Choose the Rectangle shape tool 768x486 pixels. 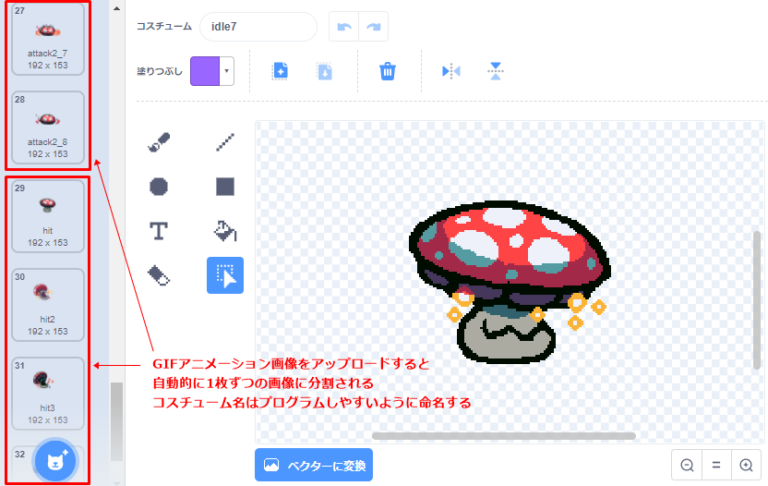pyautogui.click(x=225, y=187)
